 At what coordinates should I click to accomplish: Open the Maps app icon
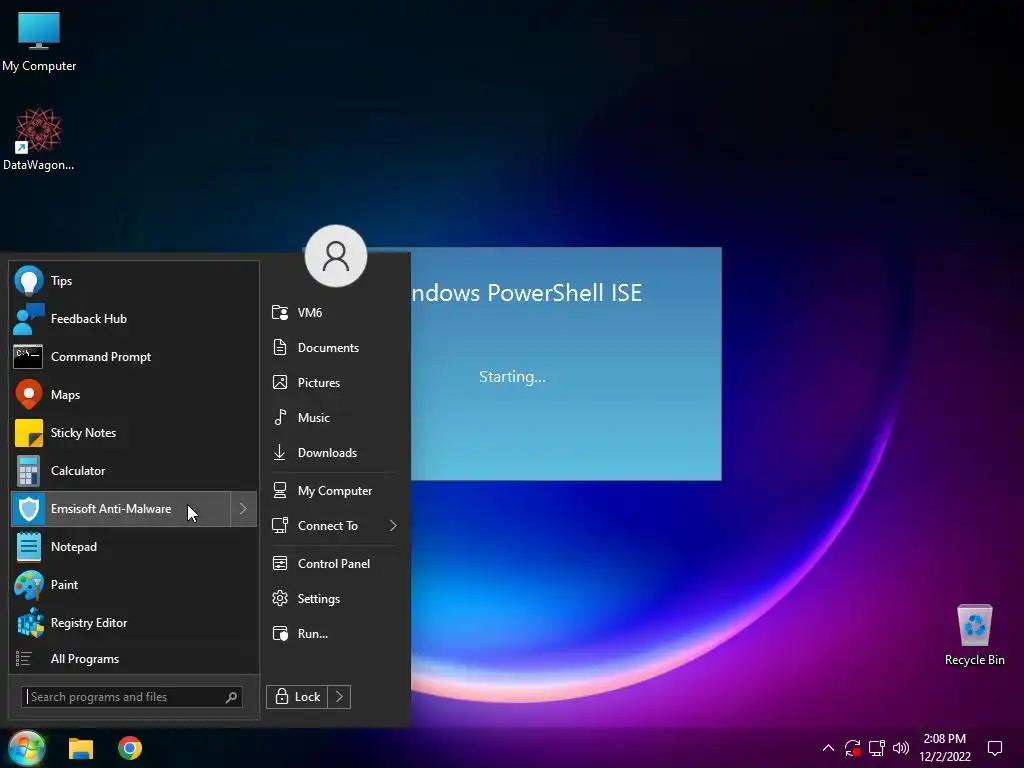(28, 394)
